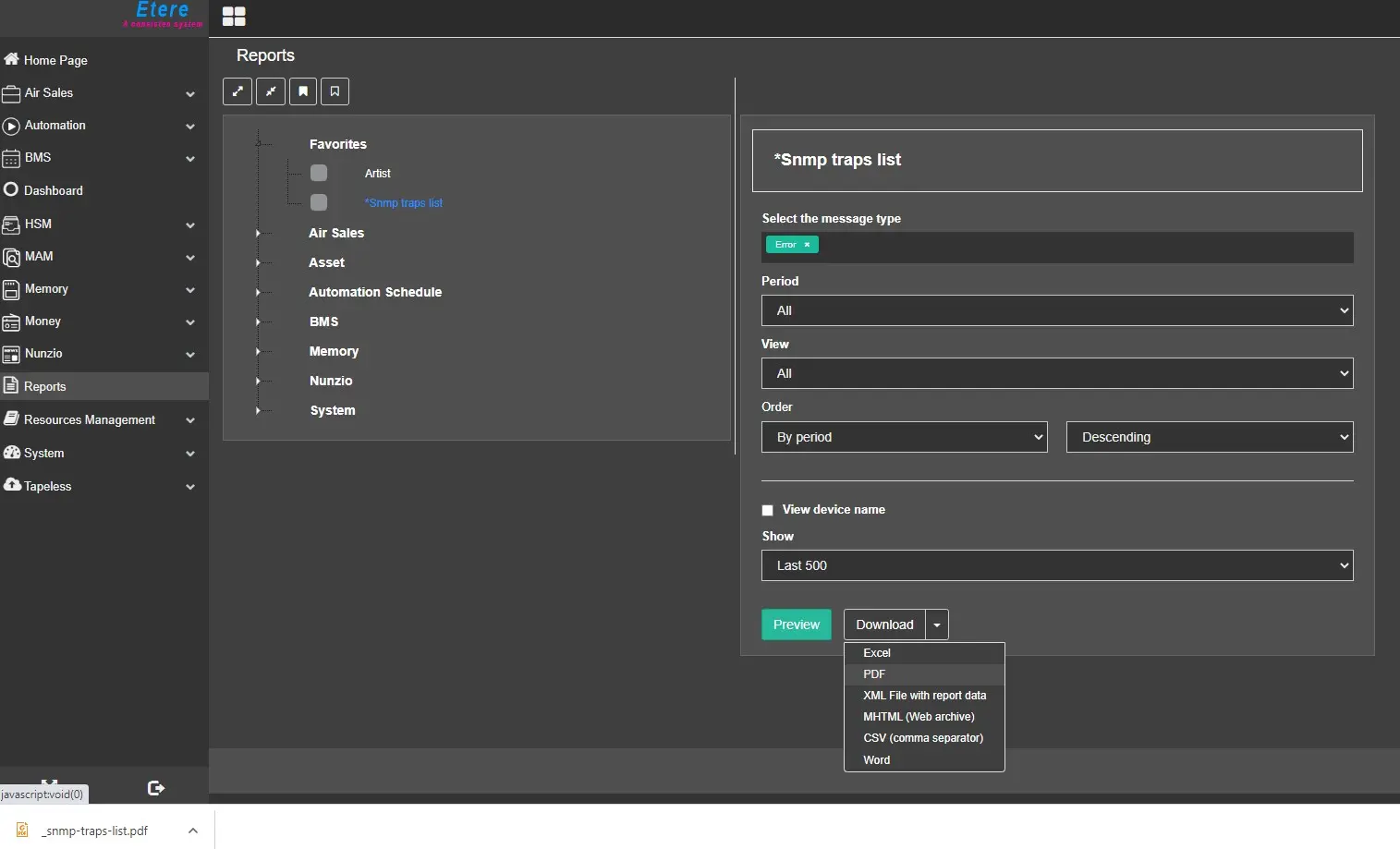Click the logout icon in sidebar footer
1400x849 pixels.
[156, 788]
